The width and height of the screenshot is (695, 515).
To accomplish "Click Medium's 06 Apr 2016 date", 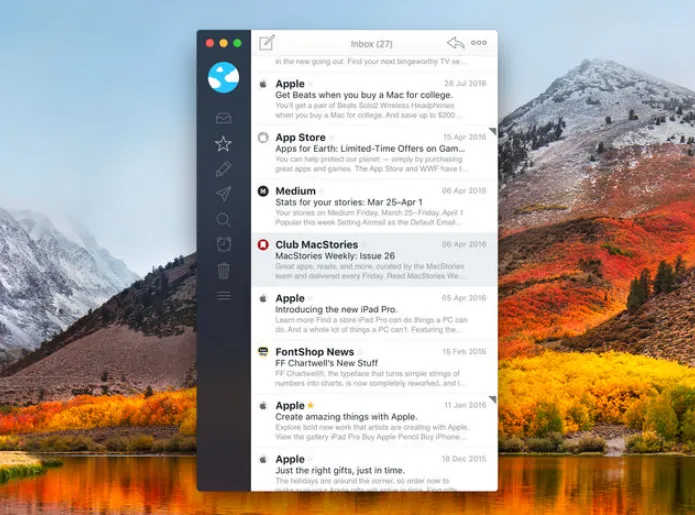I will 464,191.
